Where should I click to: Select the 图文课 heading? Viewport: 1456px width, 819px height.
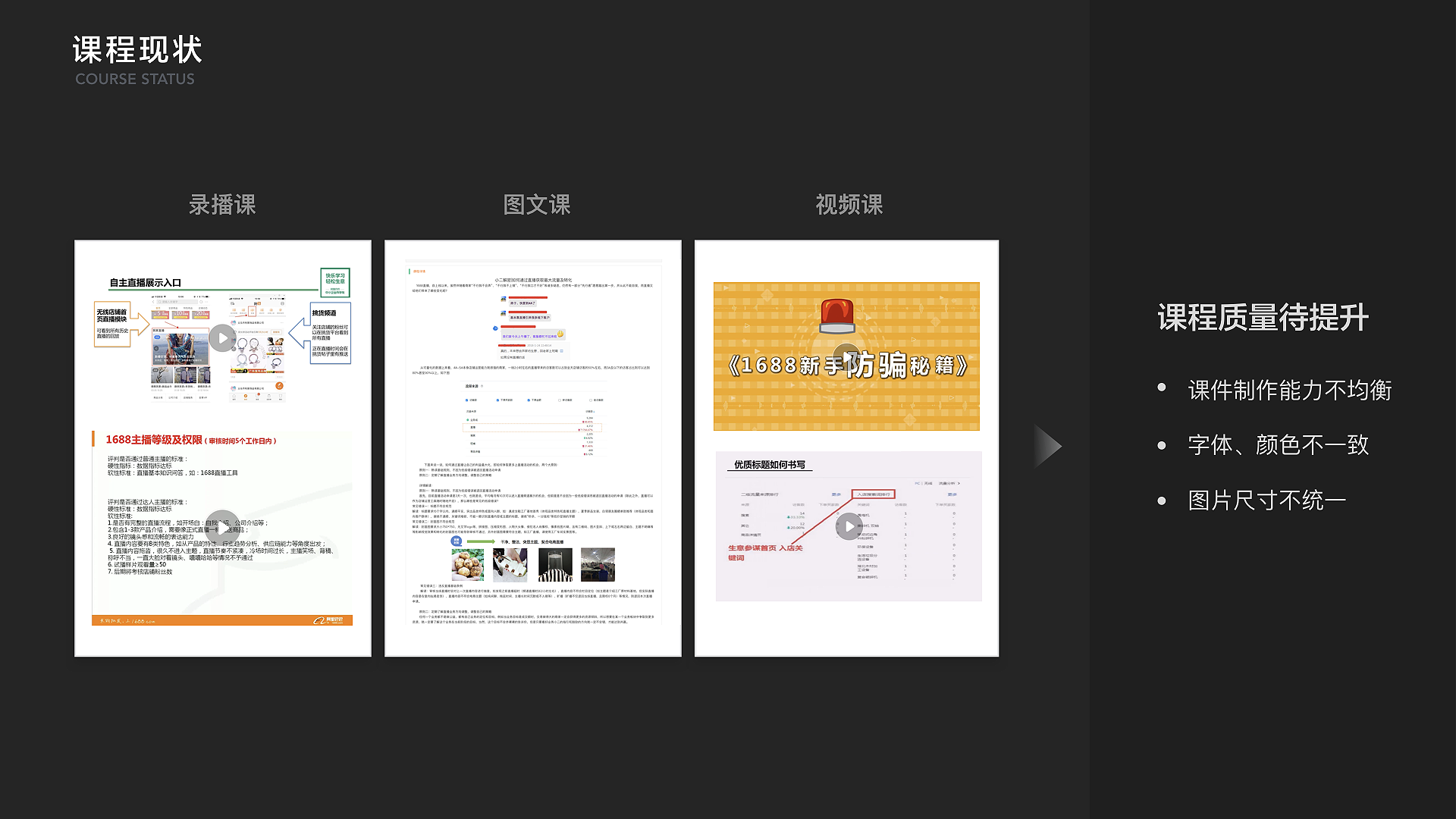click(536, 205)
